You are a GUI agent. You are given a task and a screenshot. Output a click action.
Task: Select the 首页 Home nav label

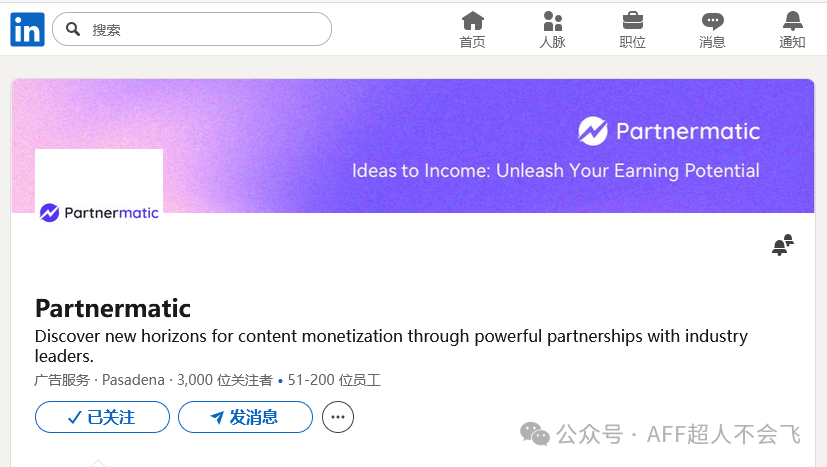472,42
